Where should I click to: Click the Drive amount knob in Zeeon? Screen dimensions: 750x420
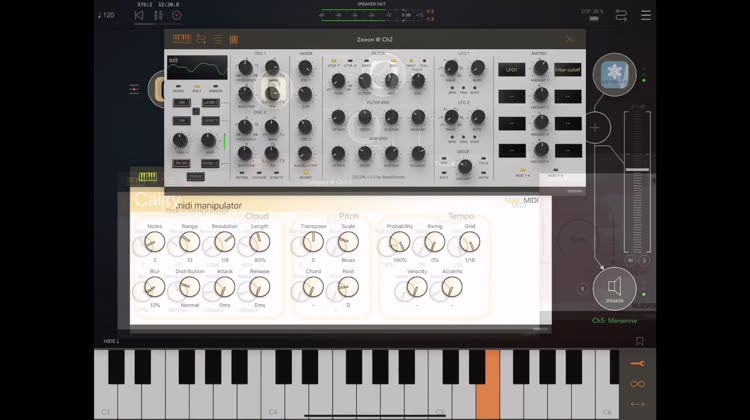pyautogui.click(x=464, y=166)
